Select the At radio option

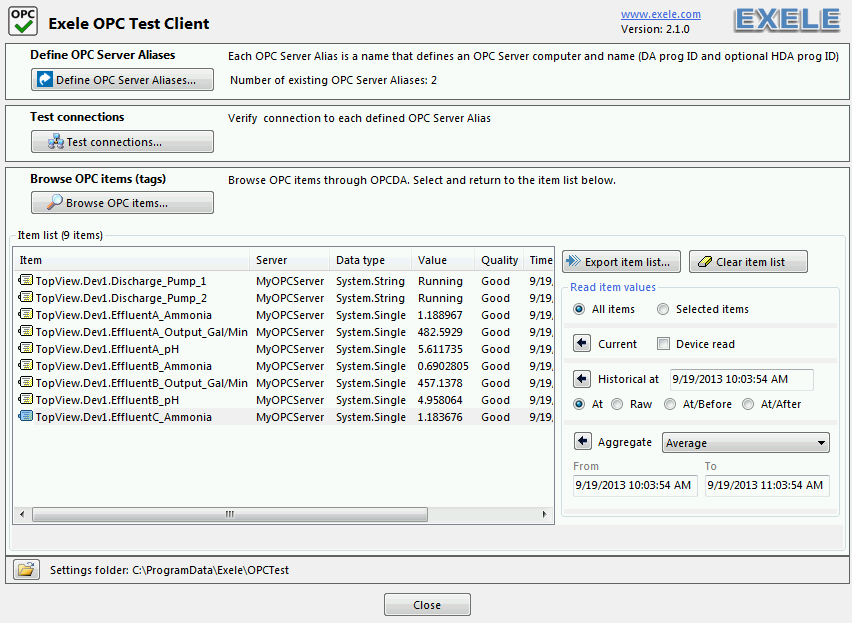(579, 404)
